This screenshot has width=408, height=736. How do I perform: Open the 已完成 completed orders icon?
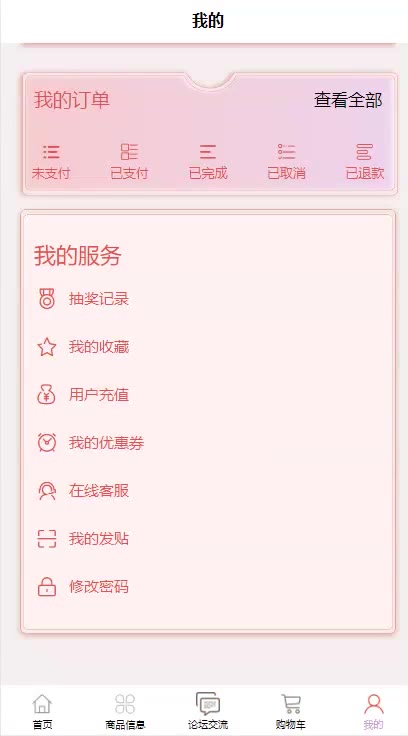[208, 152]
